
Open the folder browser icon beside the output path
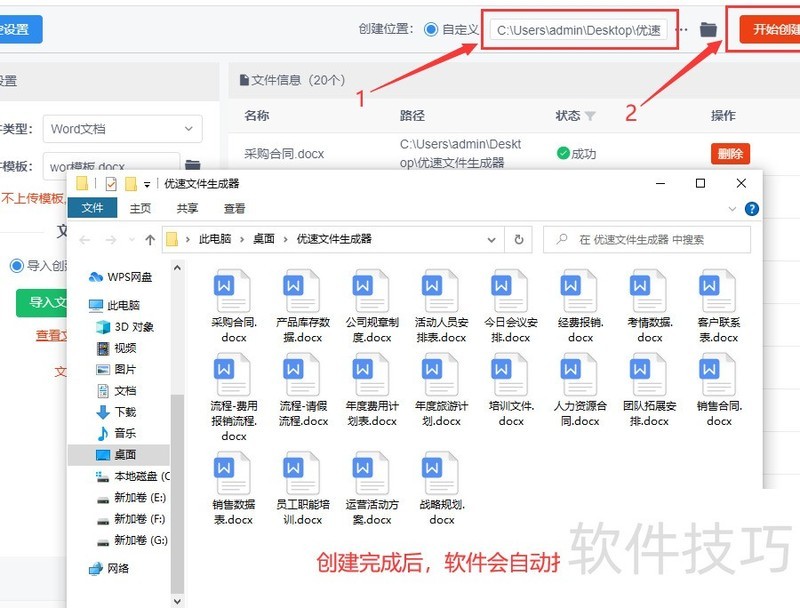(x=707, y=29)
